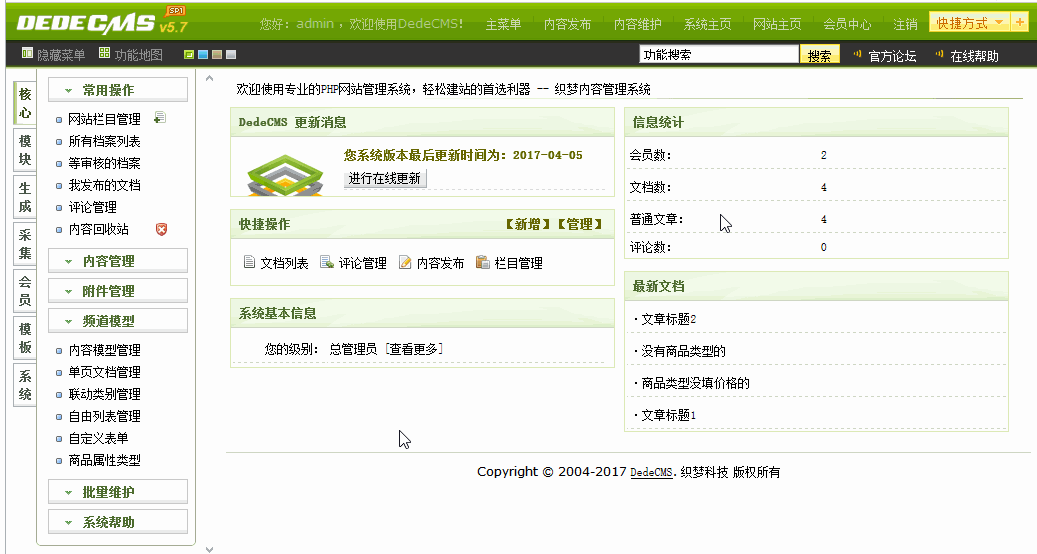This screenshot has height=554, width=1037.
Task: Toggle the 隐藏菜单 sidebar option
Action: click(x=53, y=55)
